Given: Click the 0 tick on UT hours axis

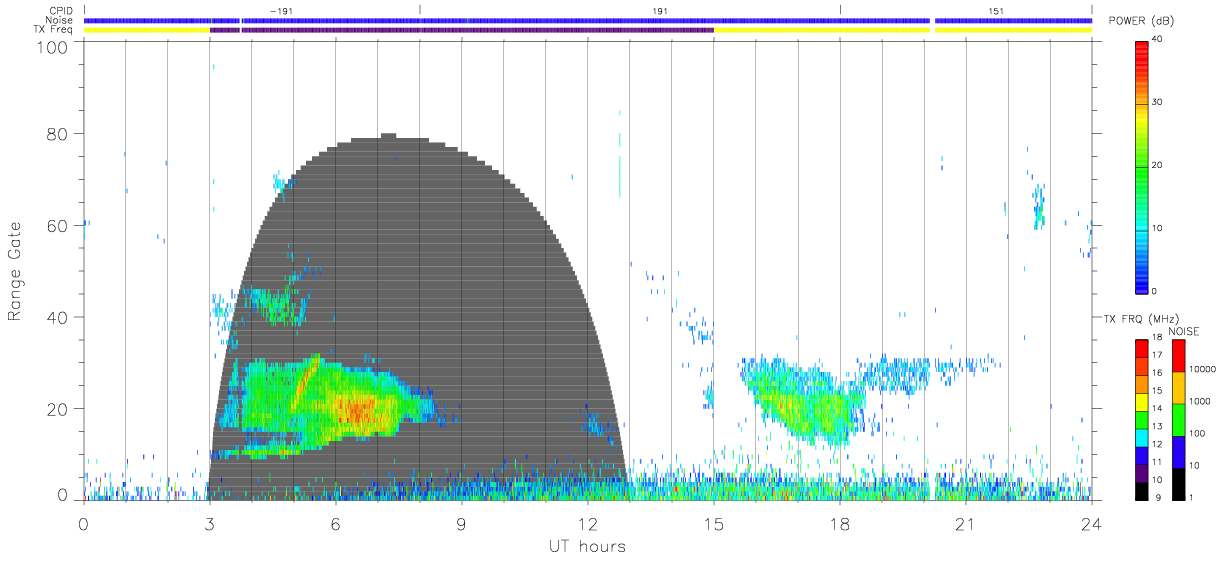Looking at the screenshot, I should (x=84, y=523).
